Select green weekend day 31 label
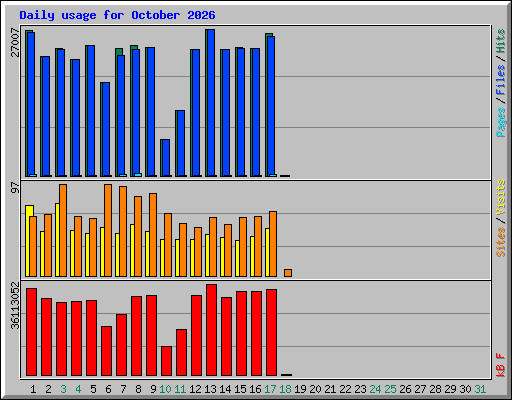512x400 pixels. tap(480, 389)
